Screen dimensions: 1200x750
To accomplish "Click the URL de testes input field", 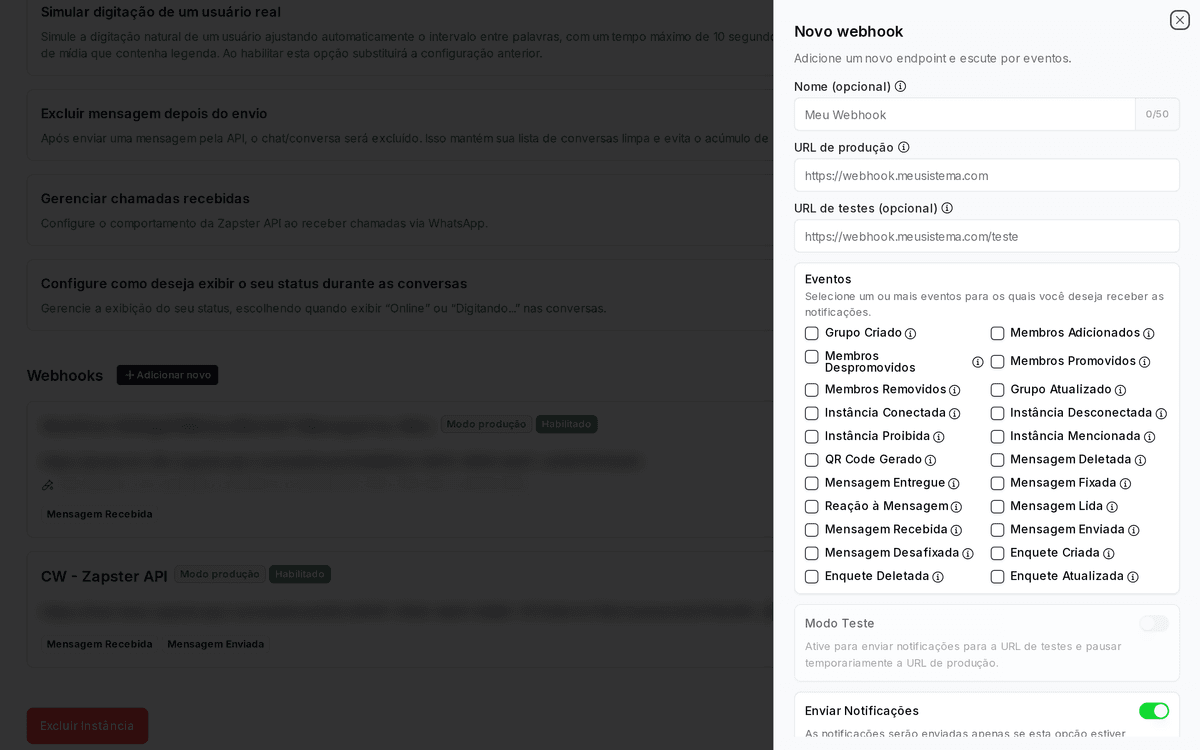I will [x=986, y=237].
